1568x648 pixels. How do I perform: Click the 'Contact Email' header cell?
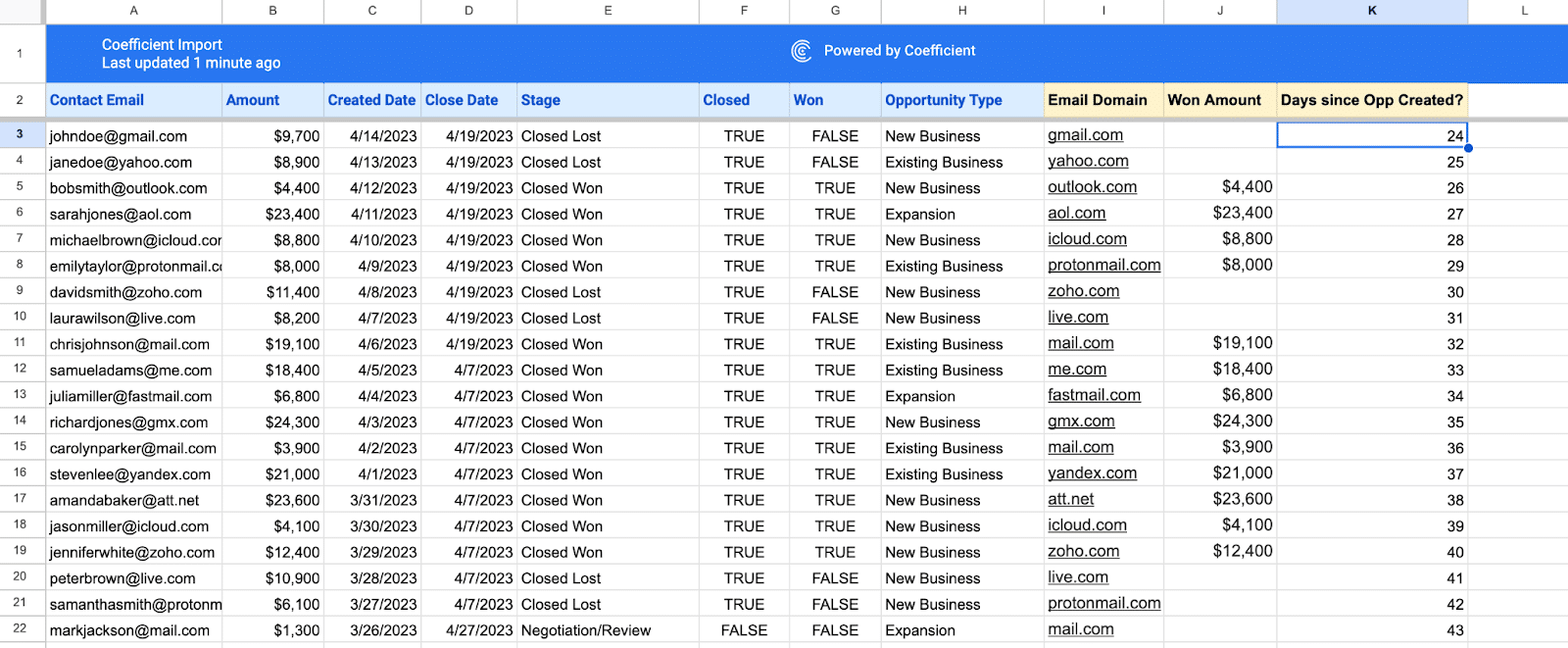(x=134, y=100)
